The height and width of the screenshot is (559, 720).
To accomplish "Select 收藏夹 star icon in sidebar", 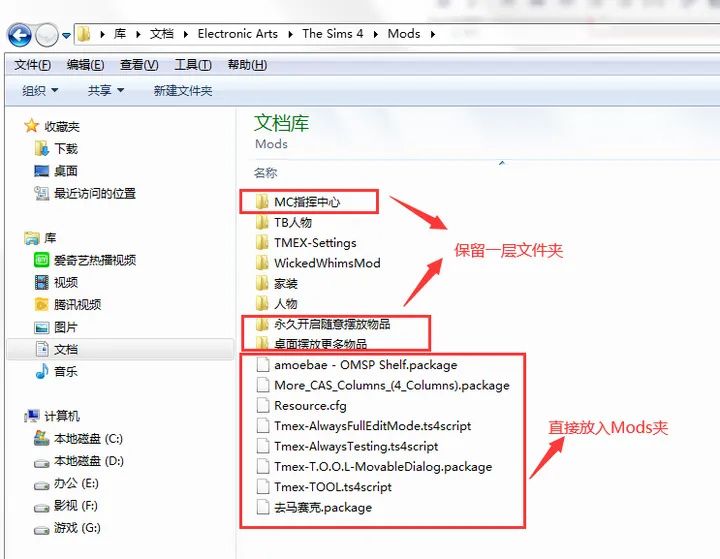I will pos(31,126).
